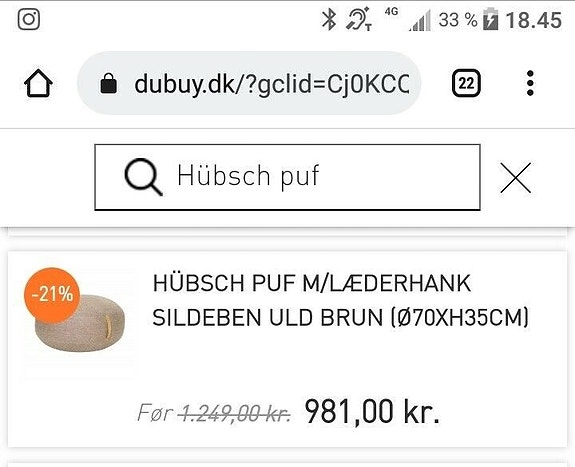The width and height of the screenshot is (575, 467).
Task: Tap the Instagram notification icon
Action: (x=29, y=19)
